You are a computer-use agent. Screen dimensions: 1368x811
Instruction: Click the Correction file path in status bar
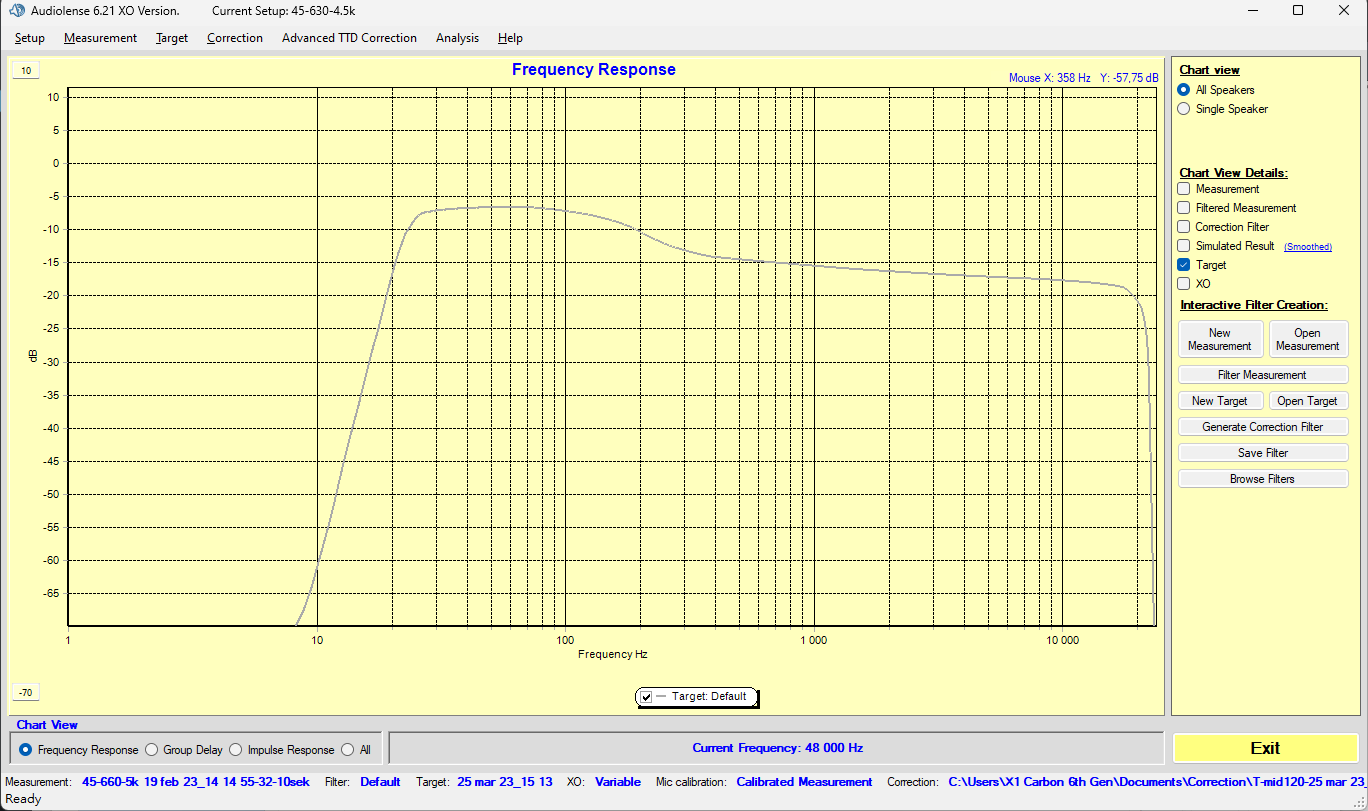point(1156,782)
